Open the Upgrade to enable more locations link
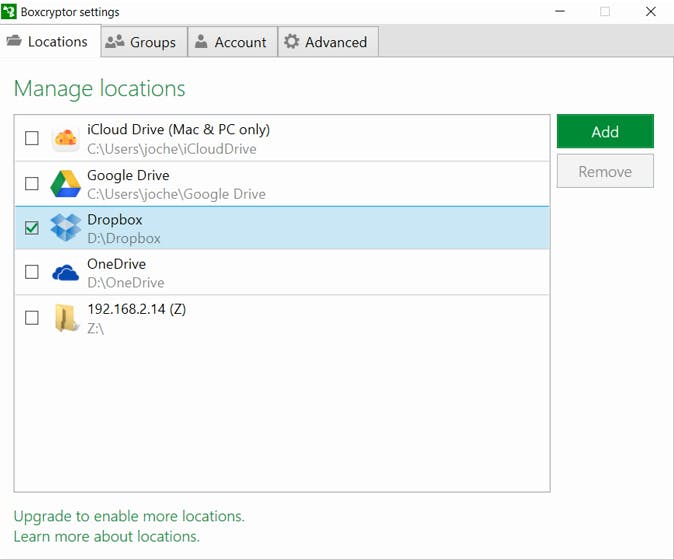The height and width of the screenshot is (560, 674). pyautogui.click(x=129, y=516)
